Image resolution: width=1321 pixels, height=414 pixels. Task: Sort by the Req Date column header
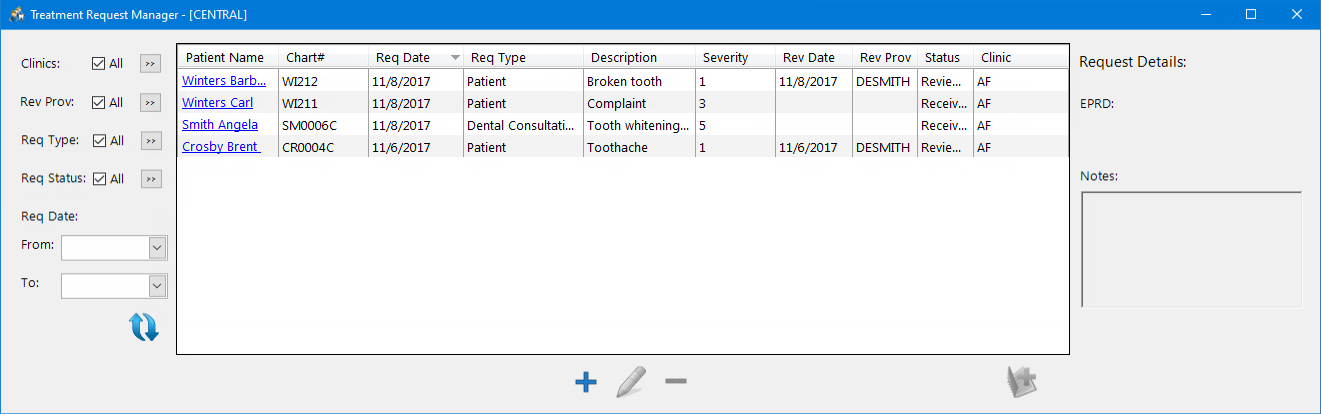click(x=415, y=57)
